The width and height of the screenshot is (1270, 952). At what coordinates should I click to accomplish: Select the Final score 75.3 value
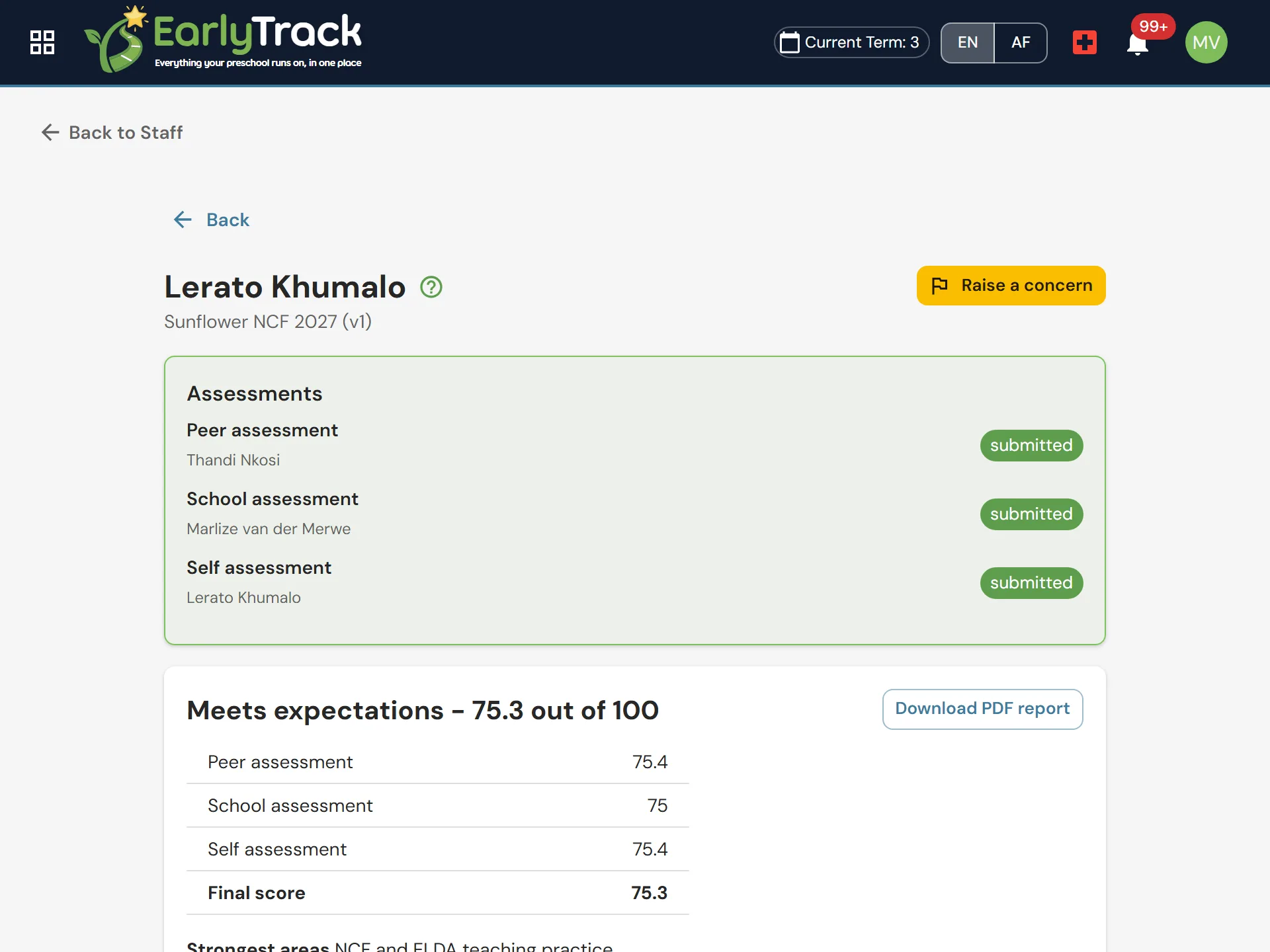pyautogui.click(x=649, y=893)
